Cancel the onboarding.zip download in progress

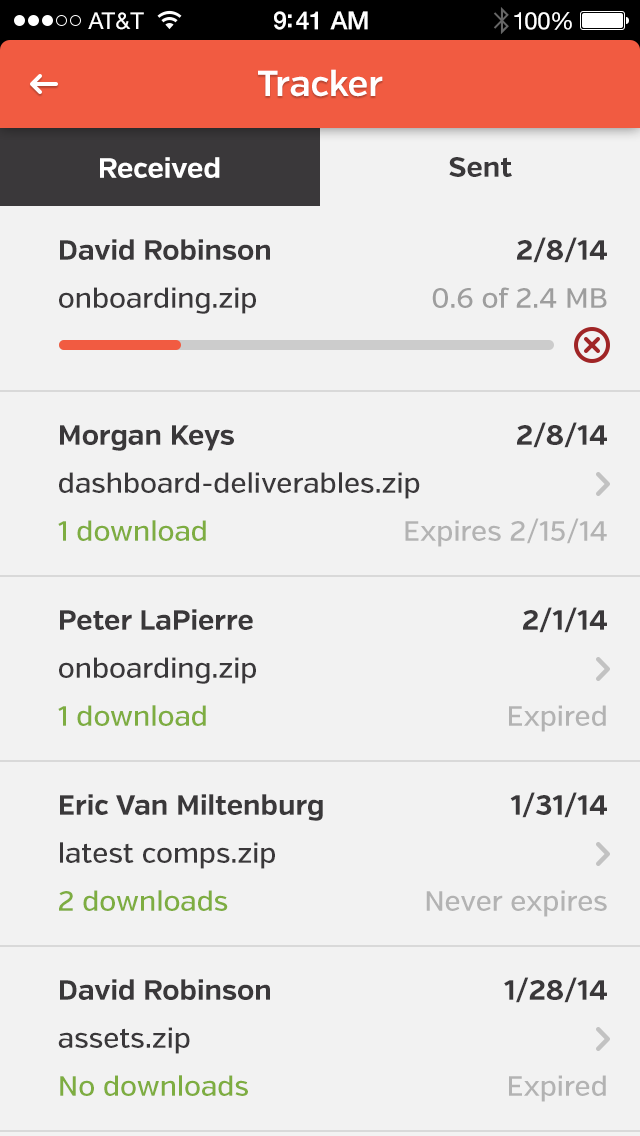pyautogui.click(x=592, y=346)
